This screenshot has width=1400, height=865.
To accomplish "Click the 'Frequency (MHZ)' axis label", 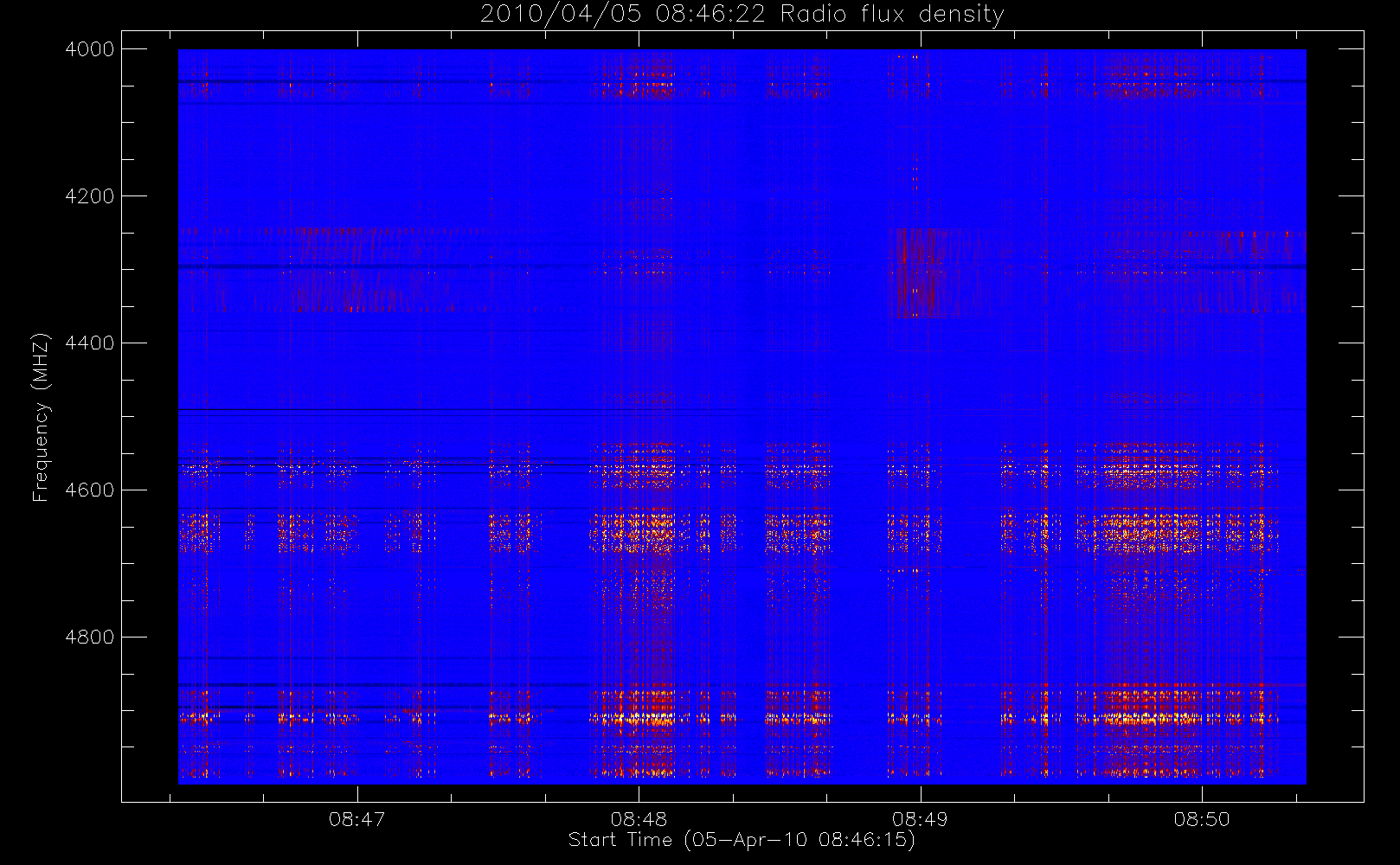I will point(40,417).
